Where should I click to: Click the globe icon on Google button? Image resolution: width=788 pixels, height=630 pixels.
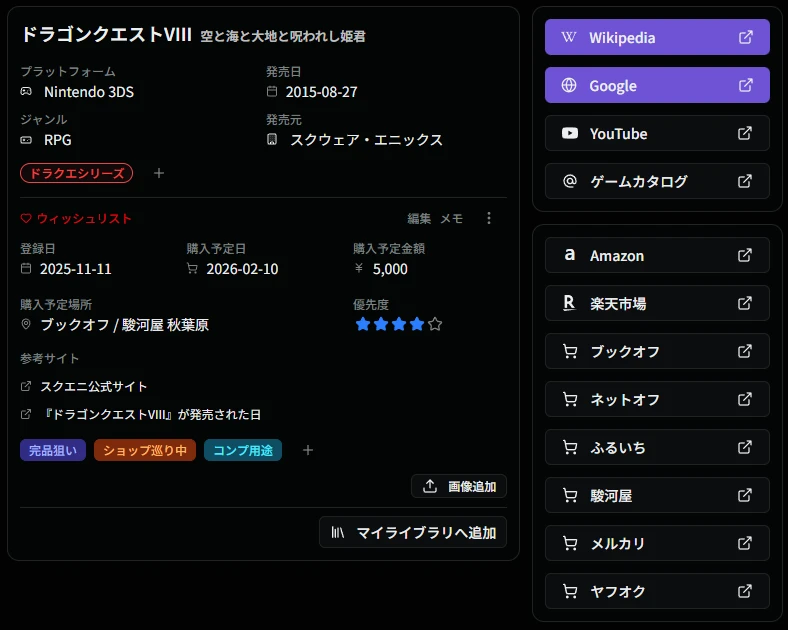[x=569, y=85]
